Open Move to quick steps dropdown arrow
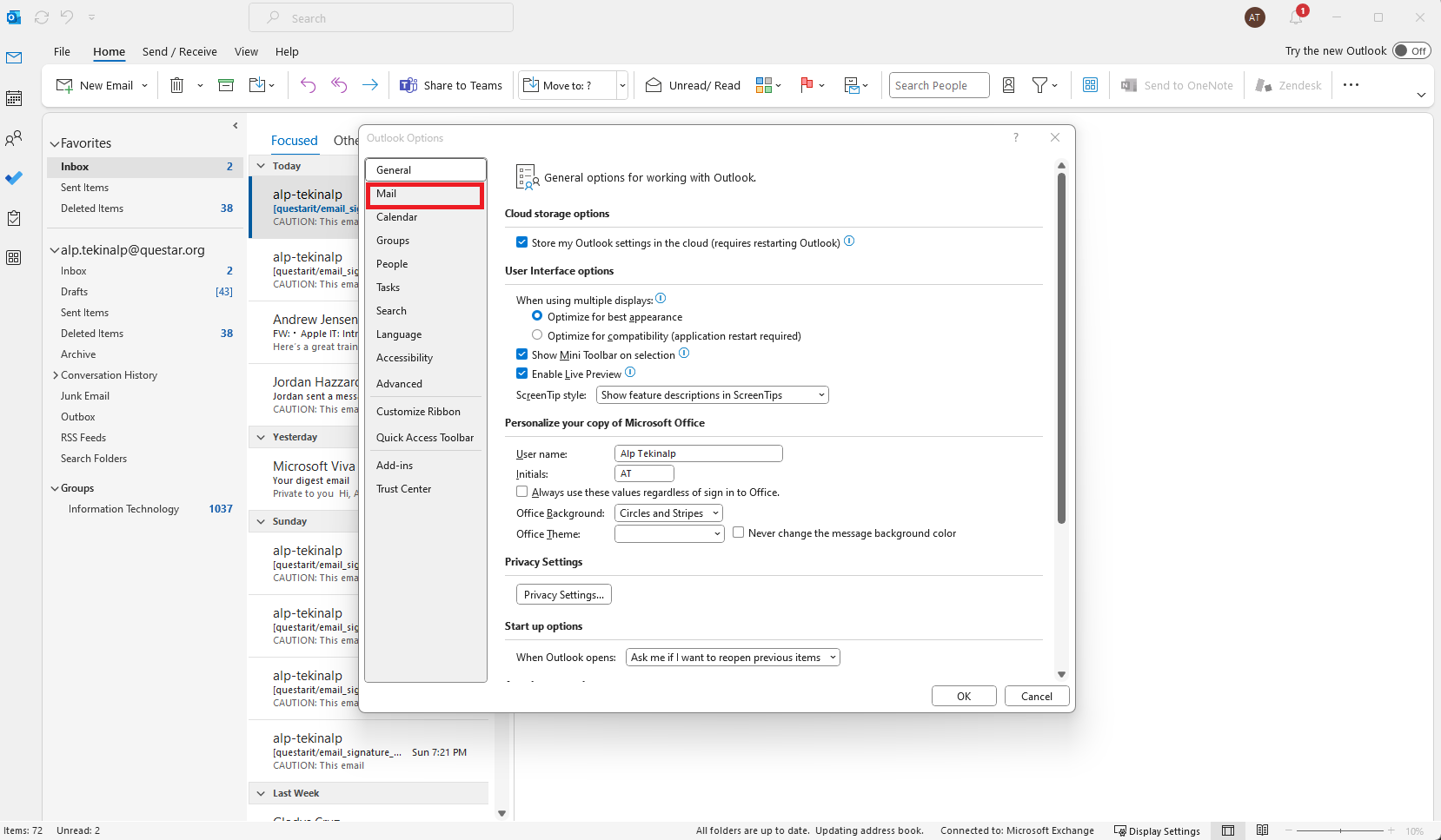Screen dimensions: 1441x840 pyautogui.click(x=622, y=85)
